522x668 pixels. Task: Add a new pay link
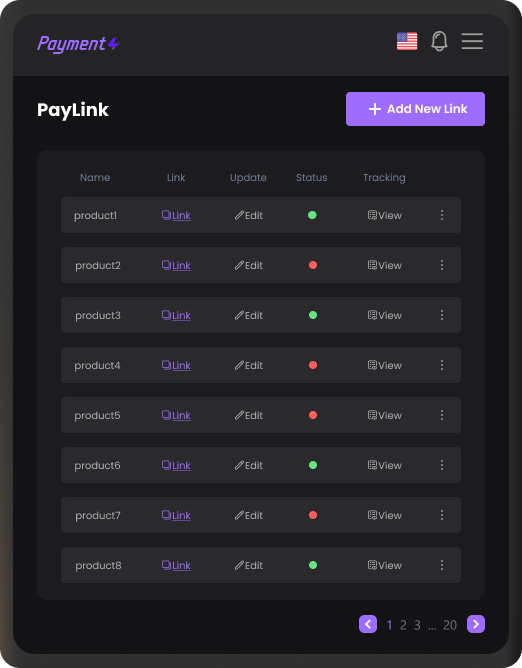415,109
